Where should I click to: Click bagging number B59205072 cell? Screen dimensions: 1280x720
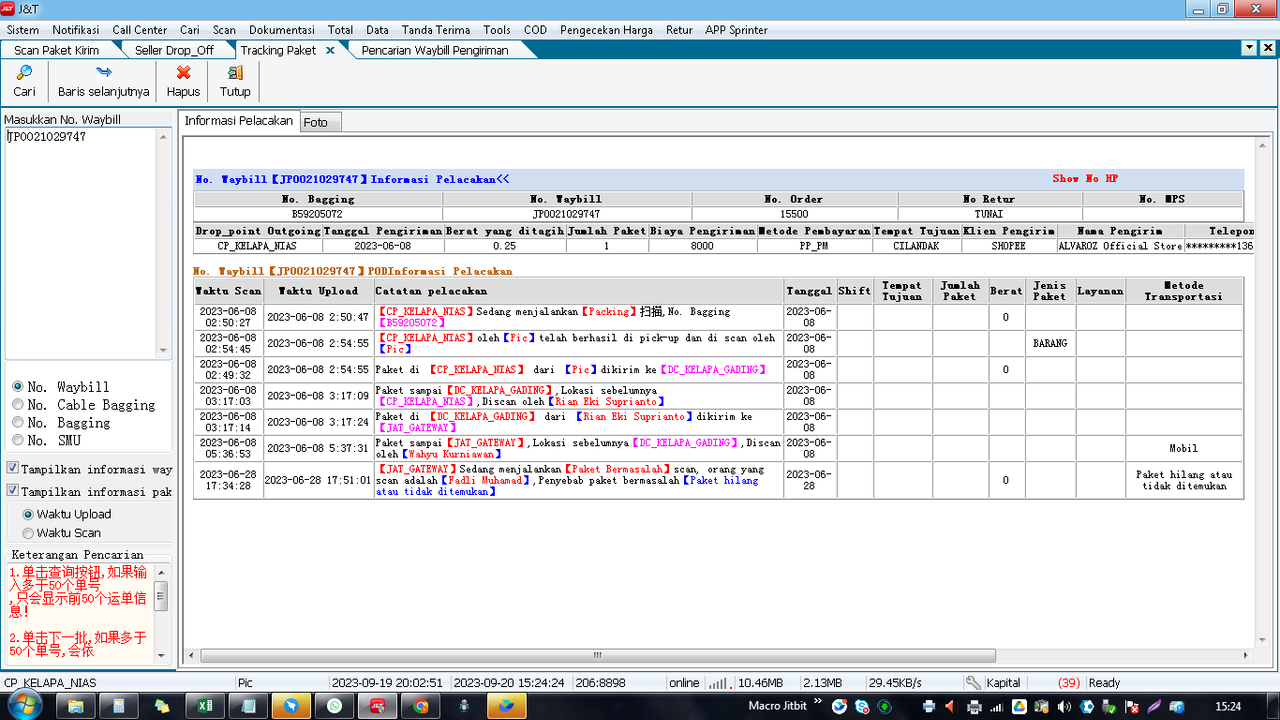point(317,214)
